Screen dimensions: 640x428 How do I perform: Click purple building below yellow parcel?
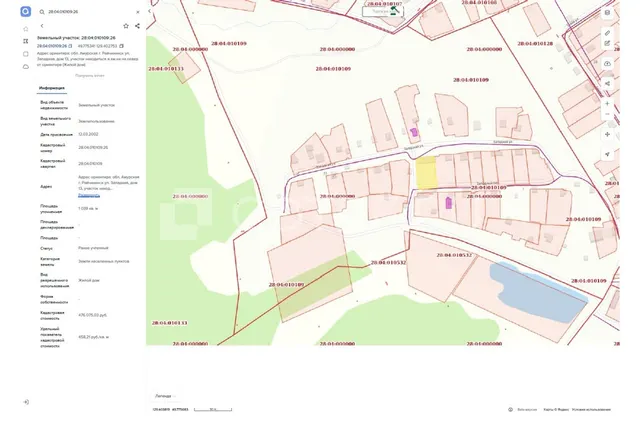(x=448, y=203)
